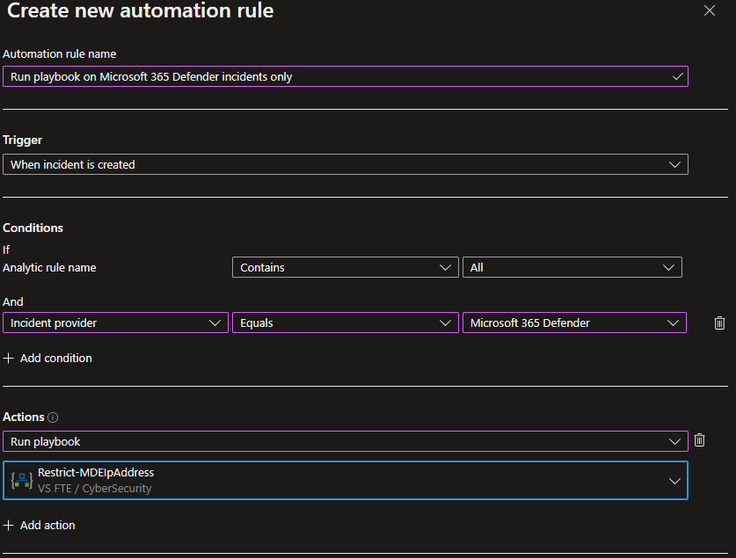736x558 pixels.
Task: Open the Trigger dropdown showing When incident is created
Action: (345, 164)
